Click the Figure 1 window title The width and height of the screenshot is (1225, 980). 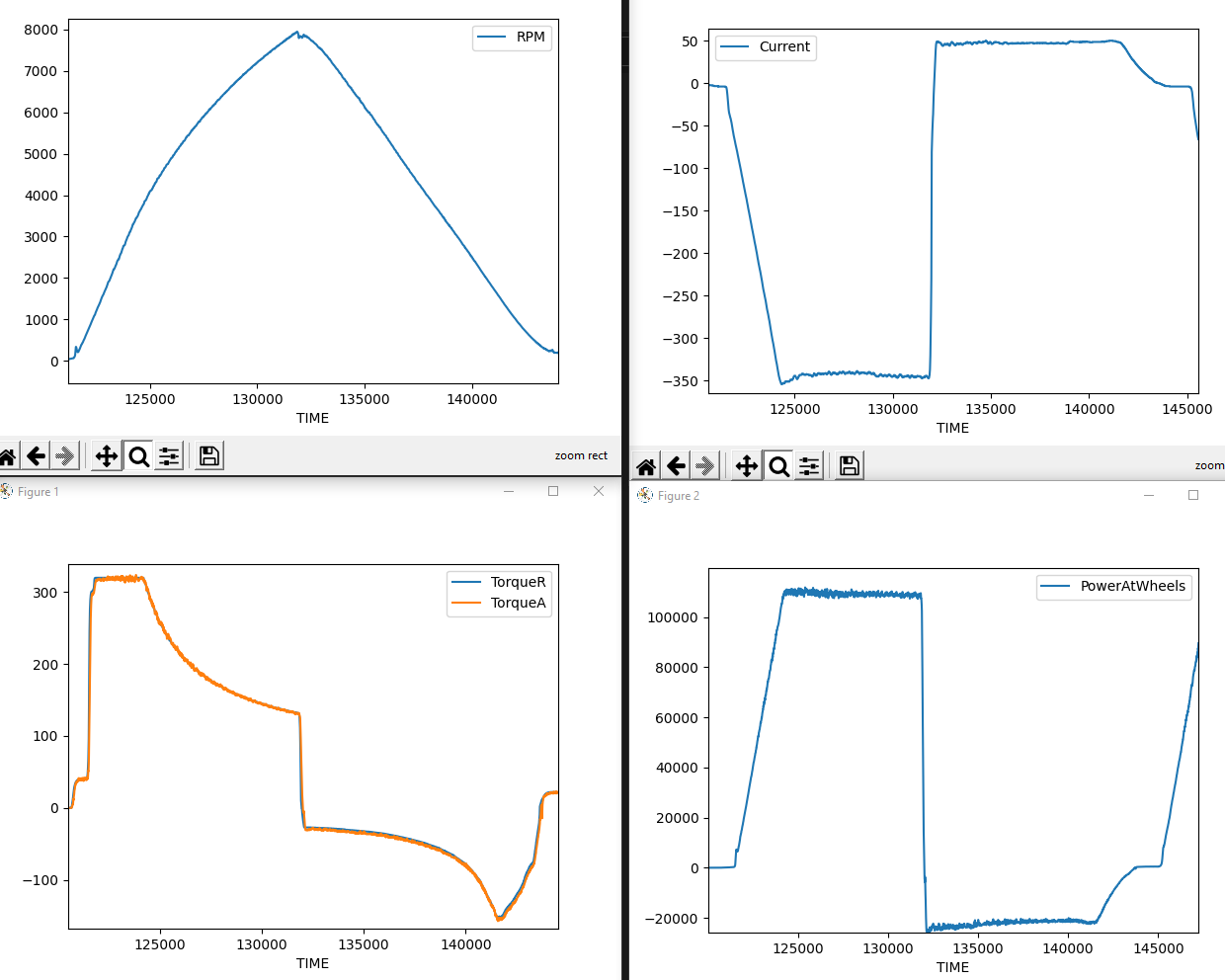[x=39, y=492]
